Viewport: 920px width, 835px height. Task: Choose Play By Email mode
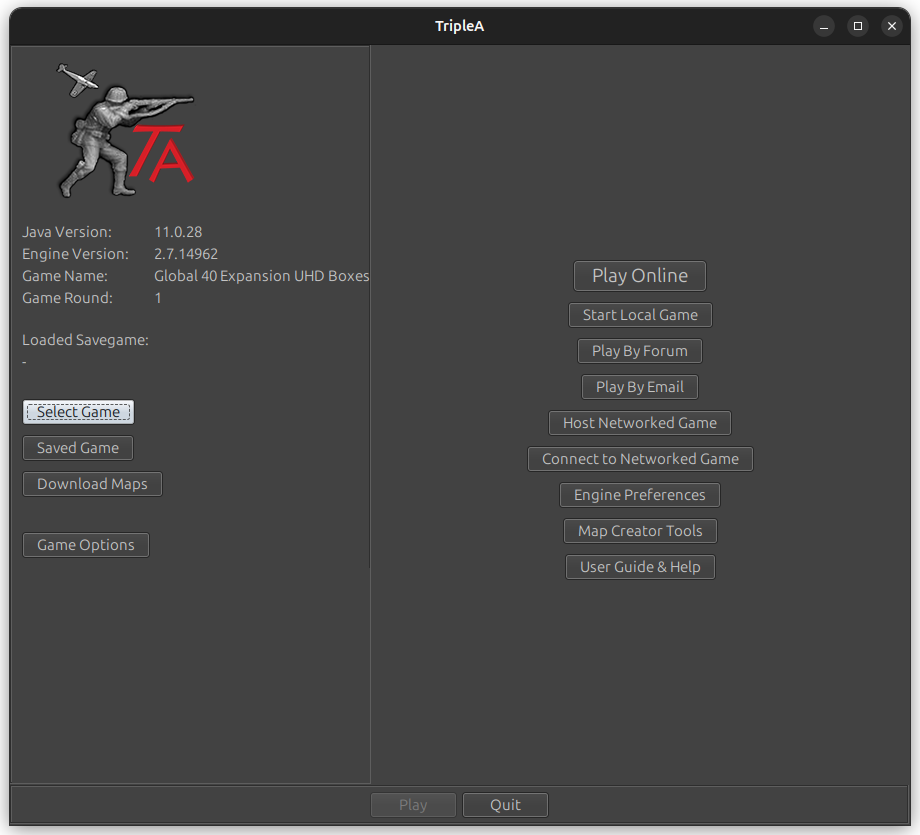639,386
